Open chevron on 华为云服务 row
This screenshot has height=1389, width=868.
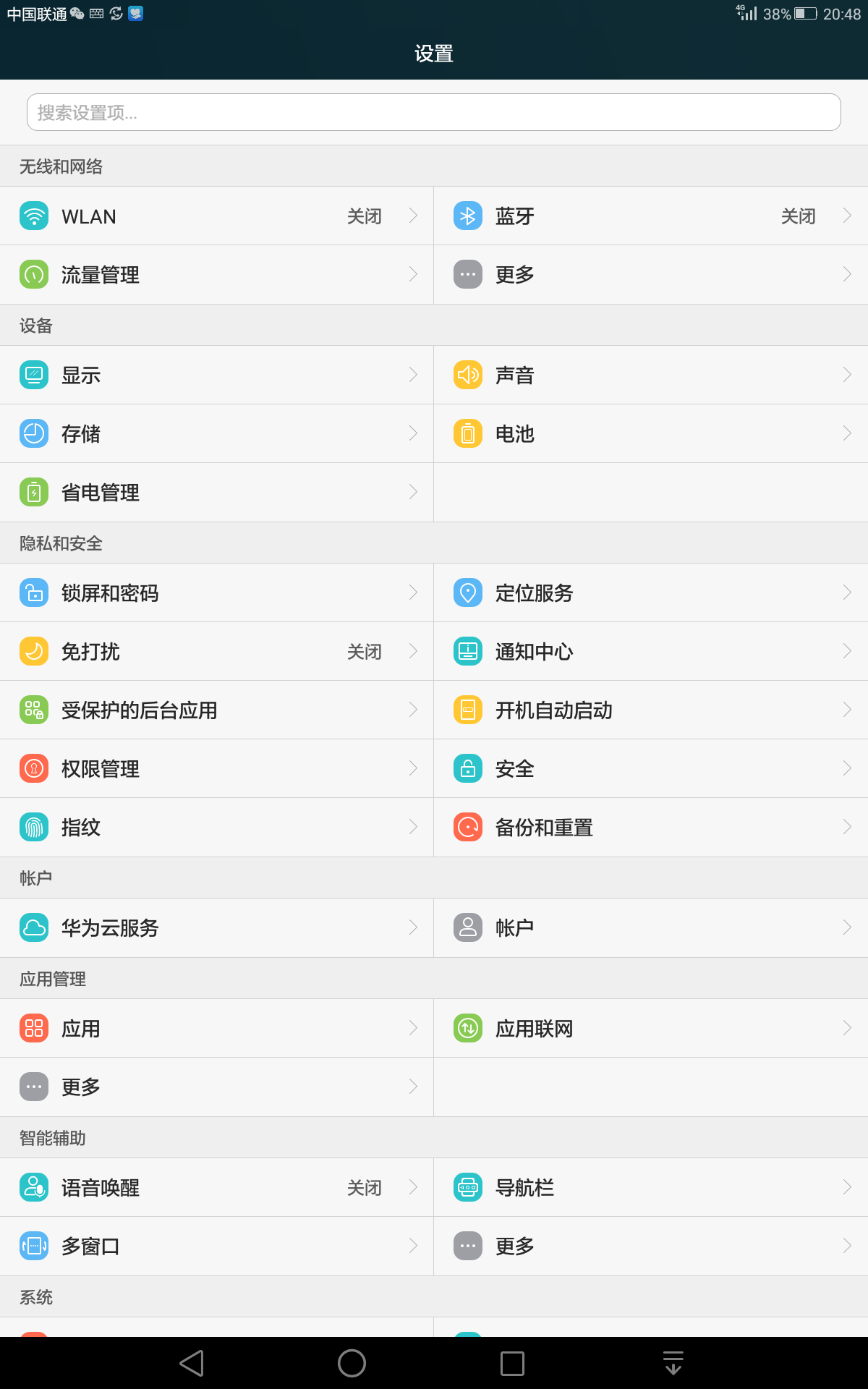414,927
